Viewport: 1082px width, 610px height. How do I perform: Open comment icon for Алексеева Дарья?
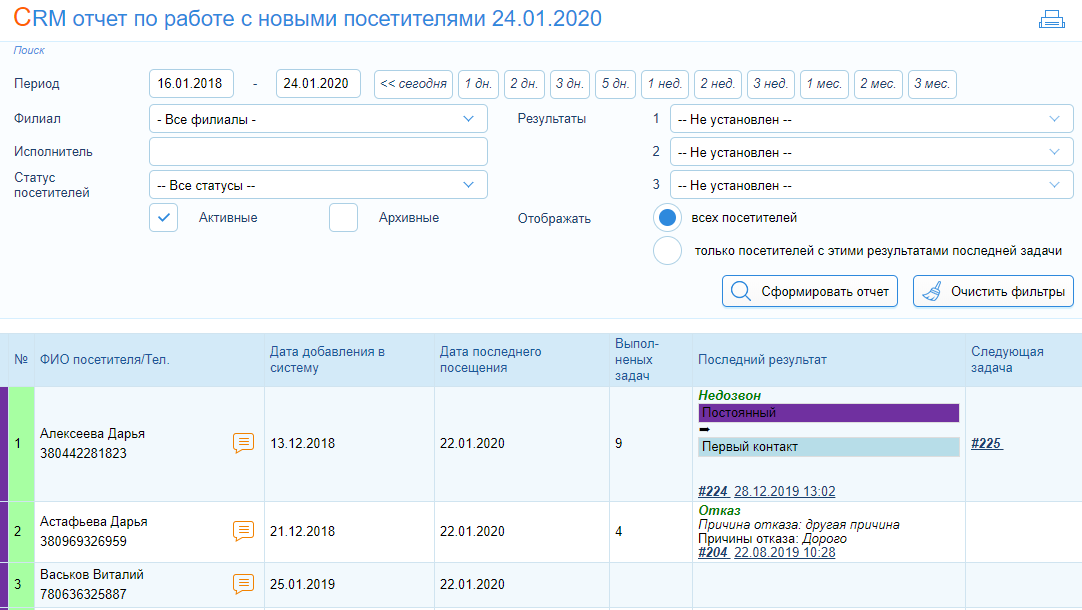pyautogui.click(x=244, y=443)
